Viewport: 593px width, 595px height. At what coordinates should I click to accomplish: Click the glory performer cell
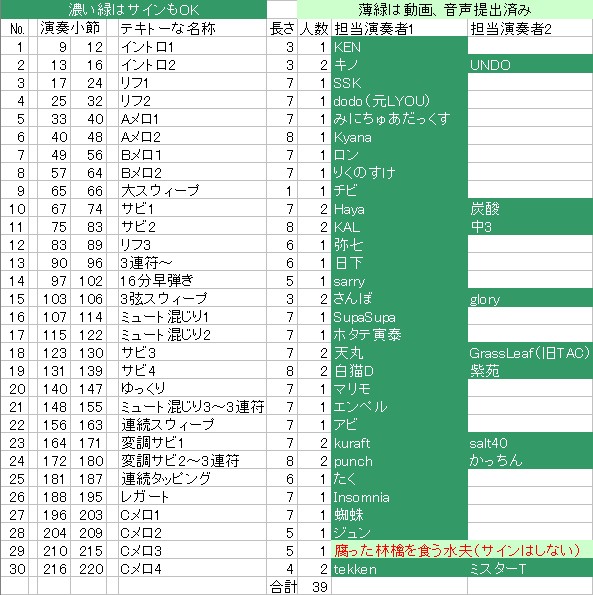tap(530, 299)
